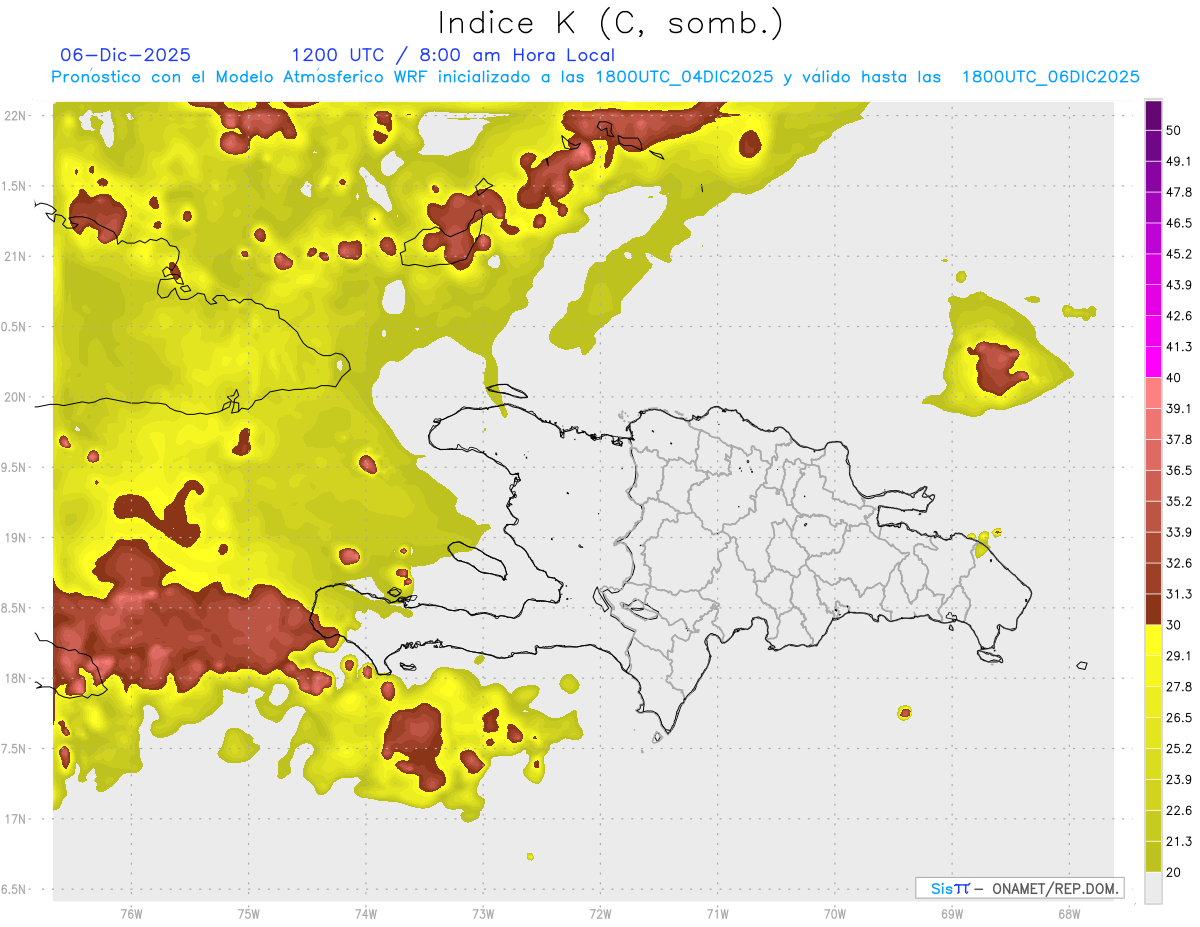Click the '35.2' color scale label

[1179, 501]
